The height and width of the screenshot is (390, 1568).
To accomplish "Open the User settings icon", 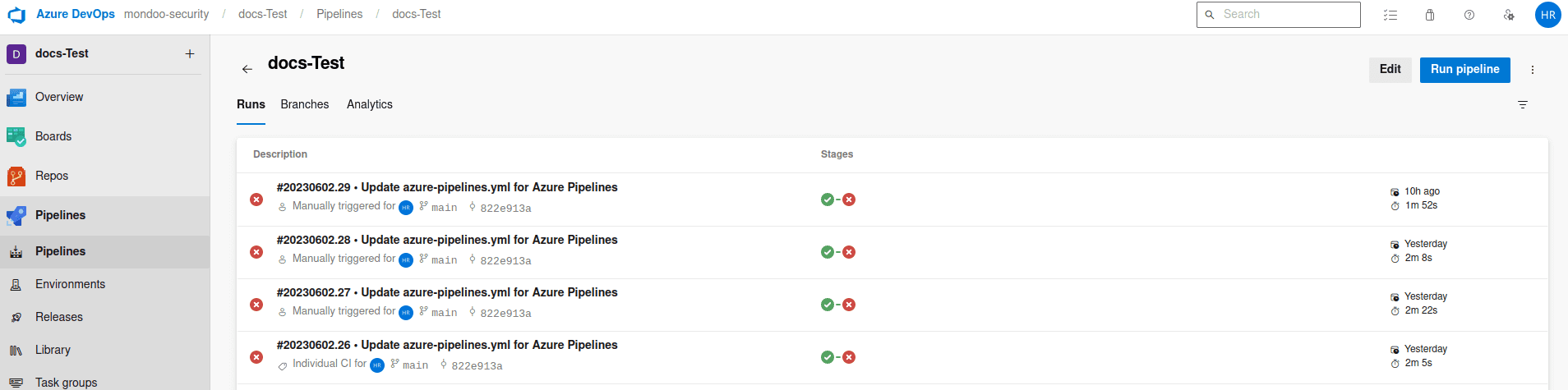I will [x=1509, y=15].
